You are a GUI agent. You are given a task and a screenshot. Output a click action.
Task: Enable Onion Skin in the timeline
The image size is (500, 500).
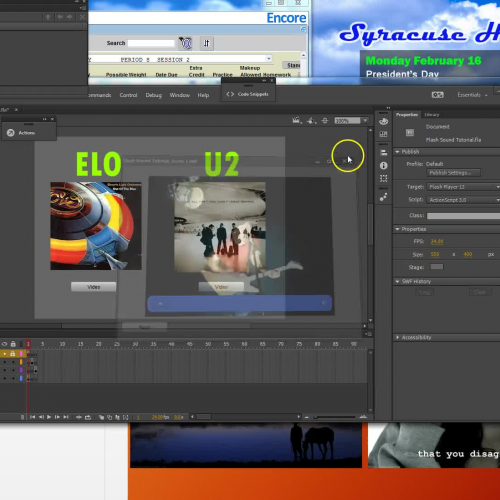(101, 417)
